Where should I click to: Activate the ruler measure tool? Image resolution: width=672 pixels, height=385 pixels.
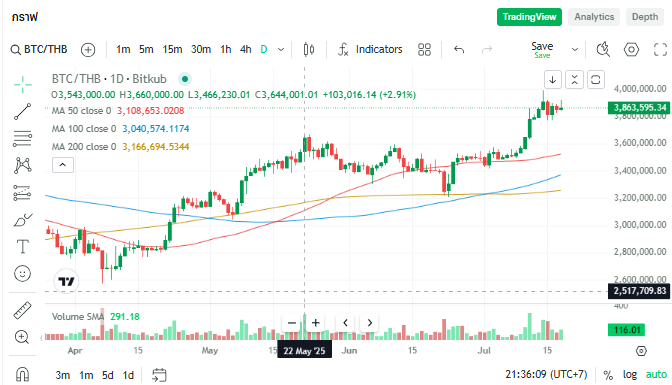pos(22,310)
